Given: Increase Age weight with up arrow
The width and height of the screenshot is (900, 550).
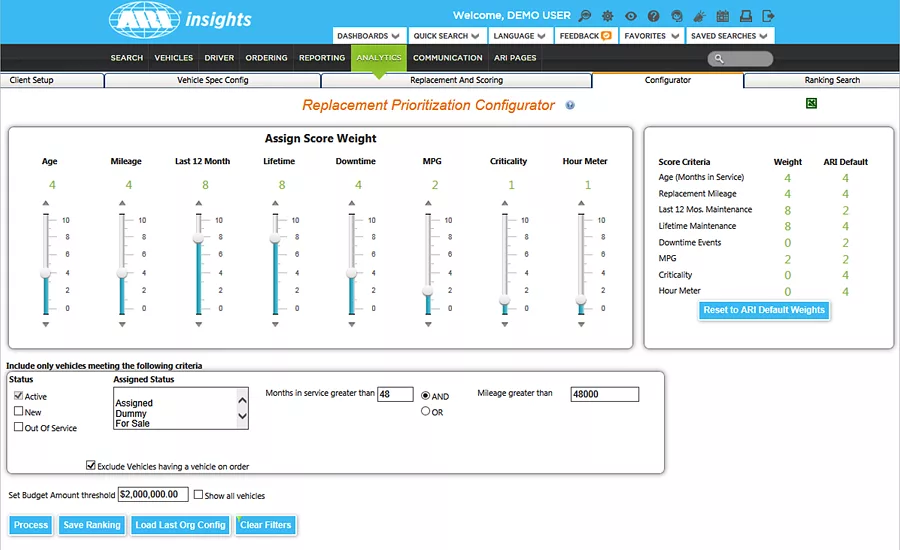Looking at the screenshot, I should point(46,203).
